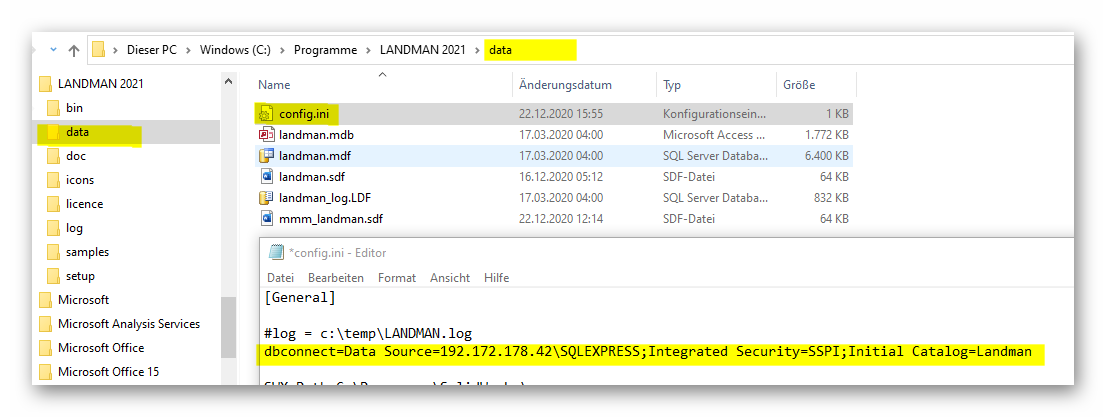Open the licence folder in sidebar
Image resolution: width=1106 pixels, height=417 pixels.
pyautogui.click(x=84, y=204)
